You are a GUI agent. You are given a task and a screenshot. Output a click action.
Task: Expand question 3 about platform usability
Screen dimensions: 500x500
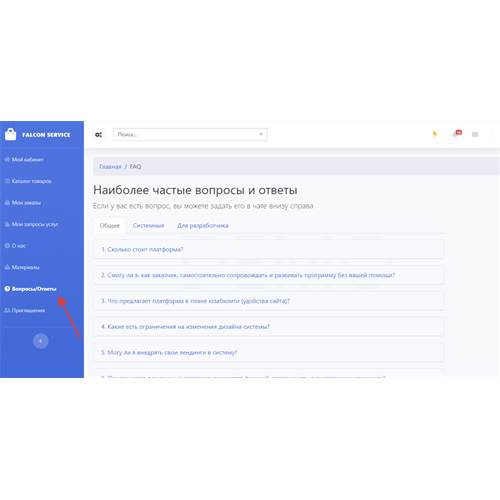(269, 301)
